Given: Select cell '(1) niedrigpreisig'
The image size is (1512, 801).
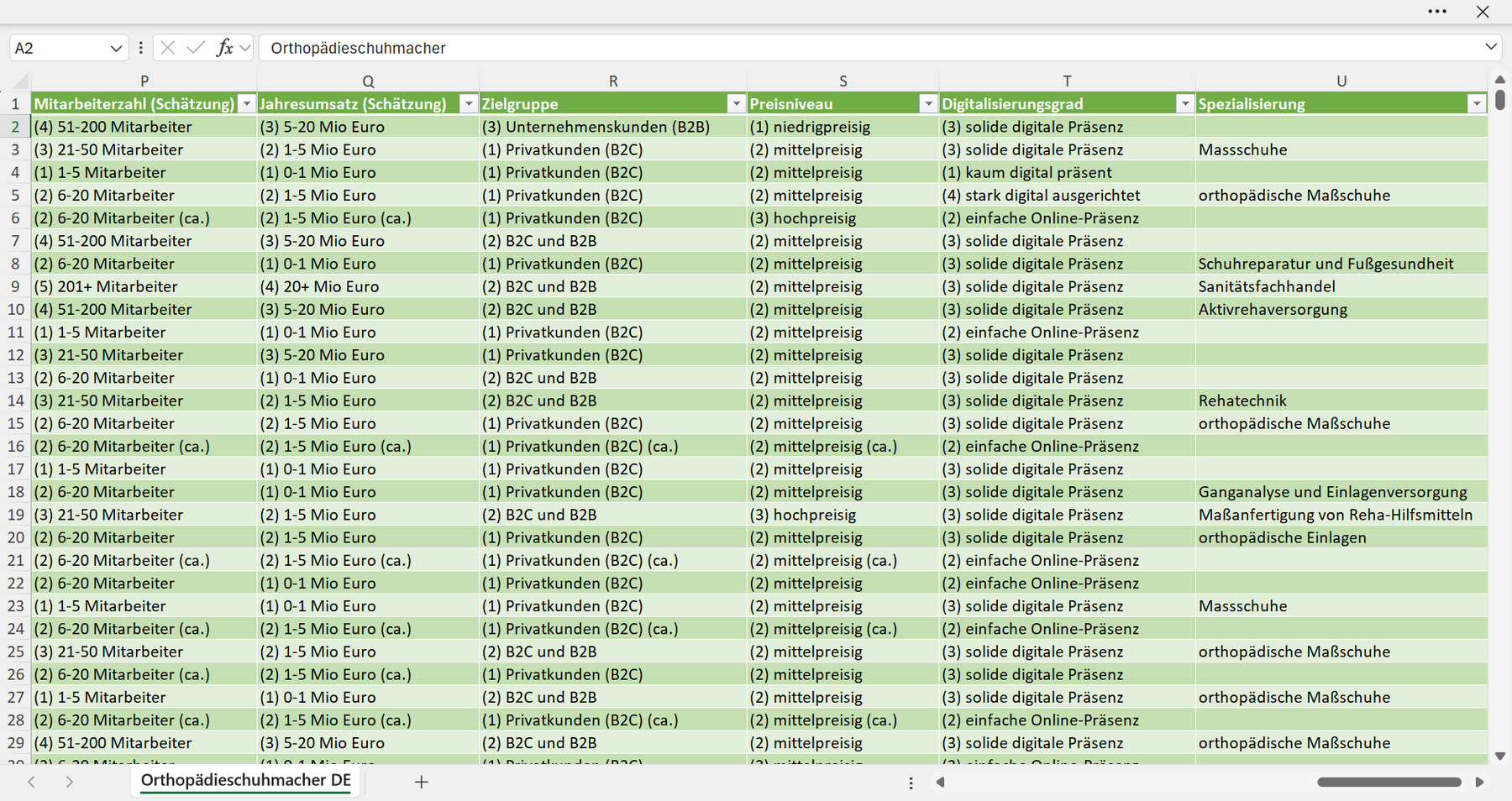Looking at the screenshot, I should tap(843, 127).
